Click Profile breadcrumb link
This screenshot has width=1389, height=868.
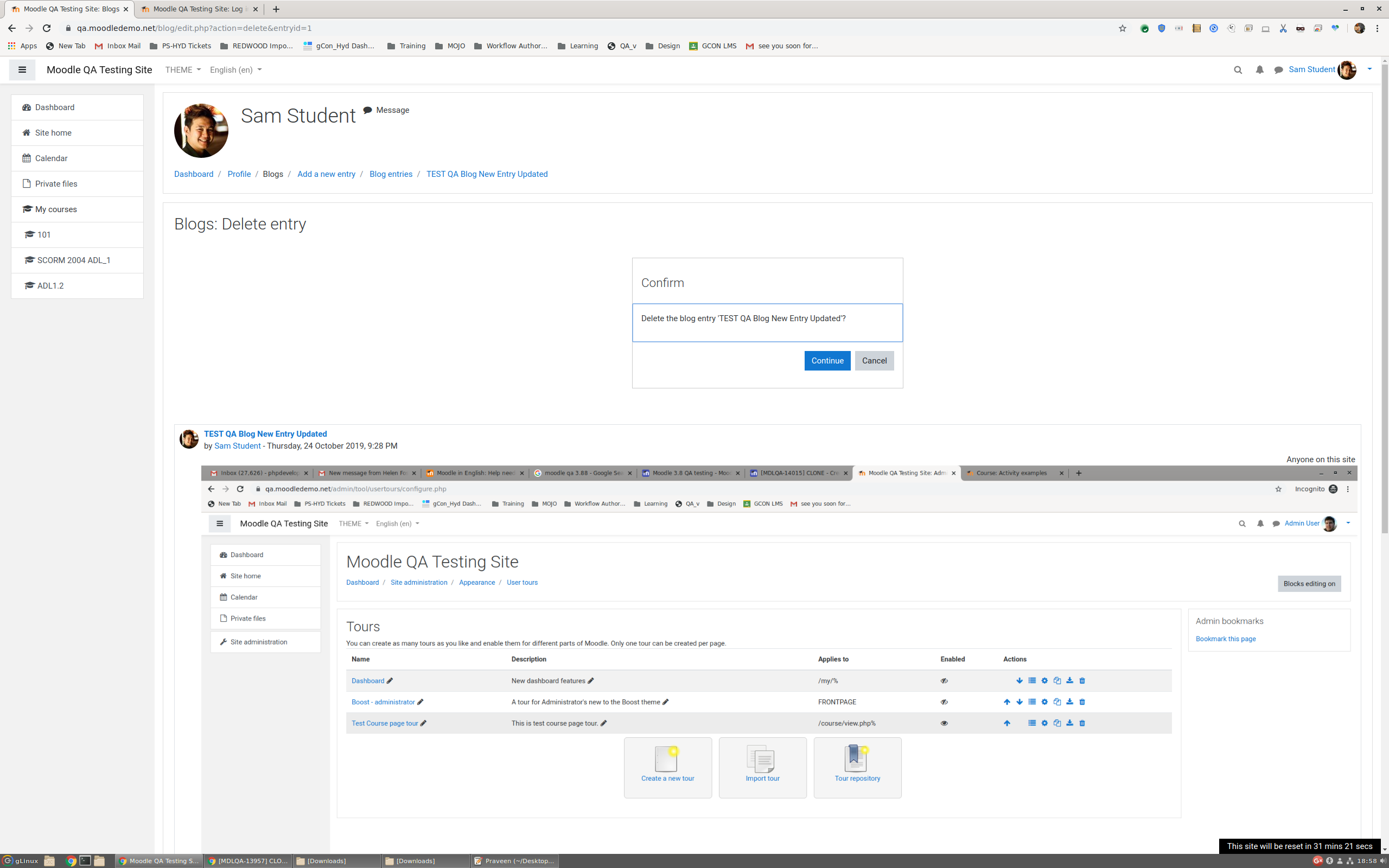click(x=239, y=174)
